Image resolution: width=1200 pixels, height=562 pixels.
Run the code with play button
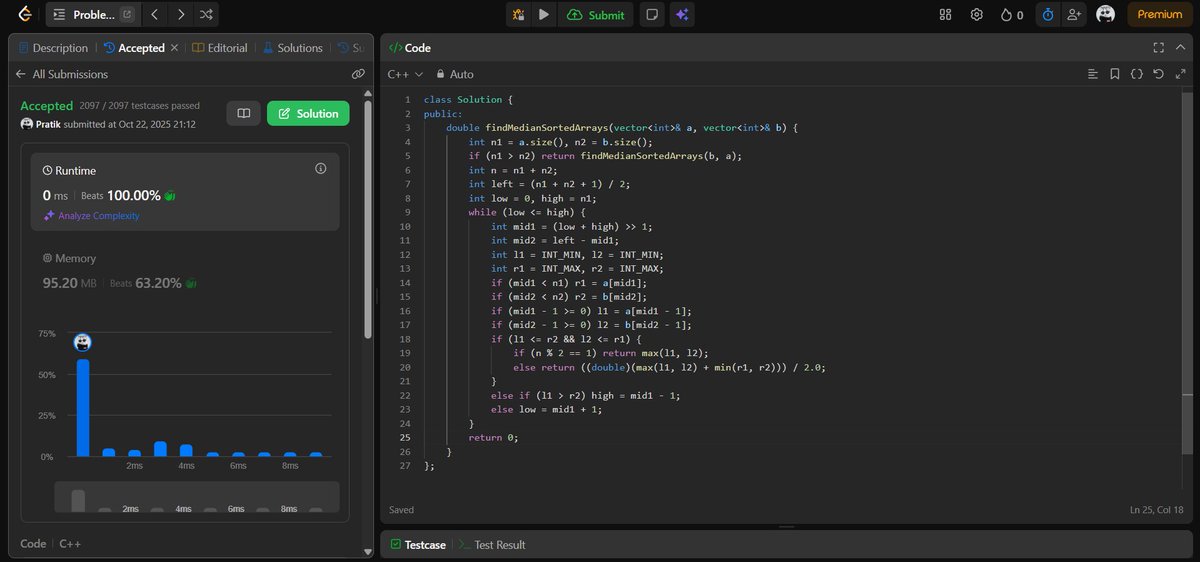543,14
